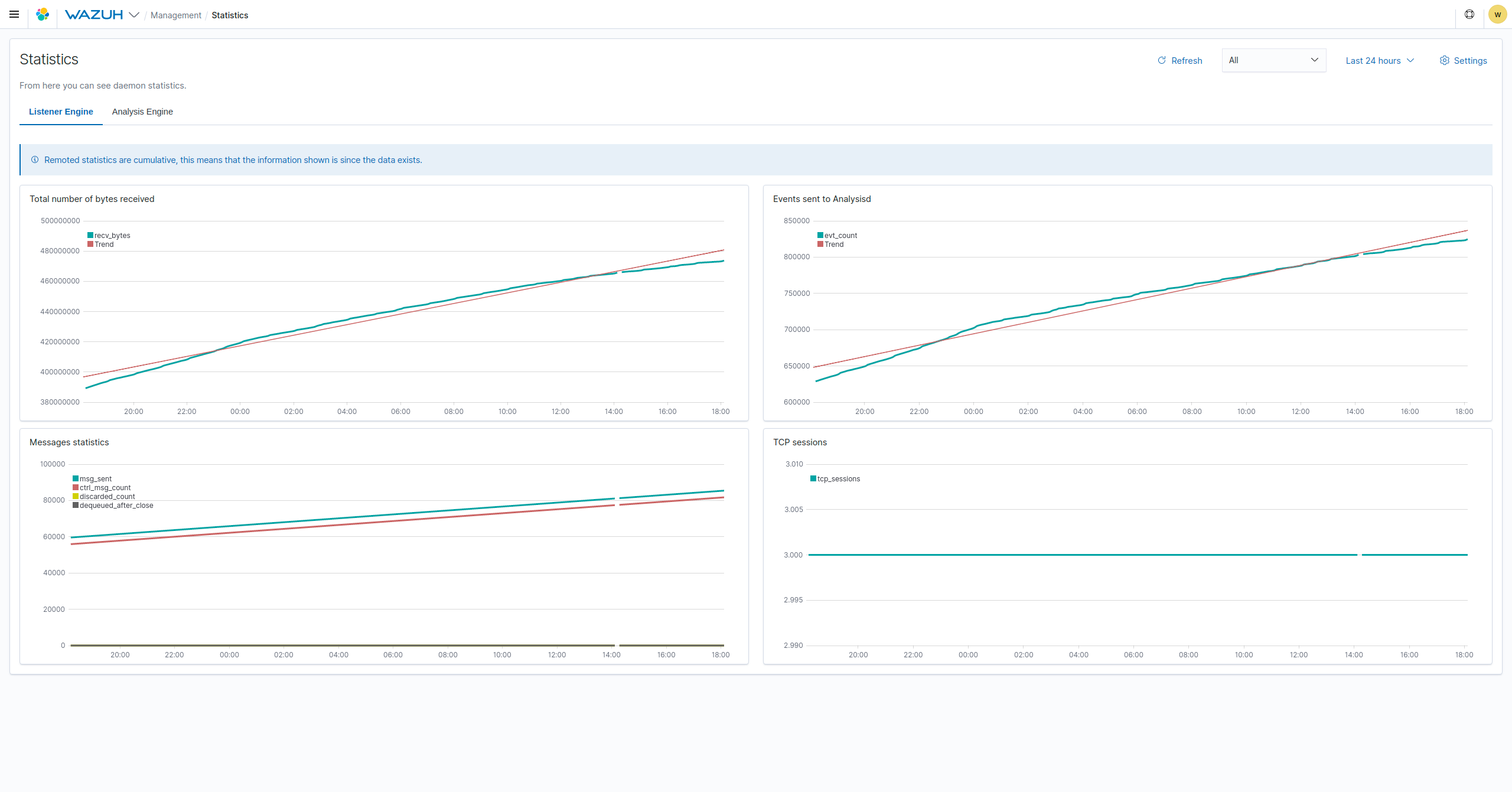Click the 500000000 axis label
The width and height of the screenshot is (1512, 792).
[60, 221]
